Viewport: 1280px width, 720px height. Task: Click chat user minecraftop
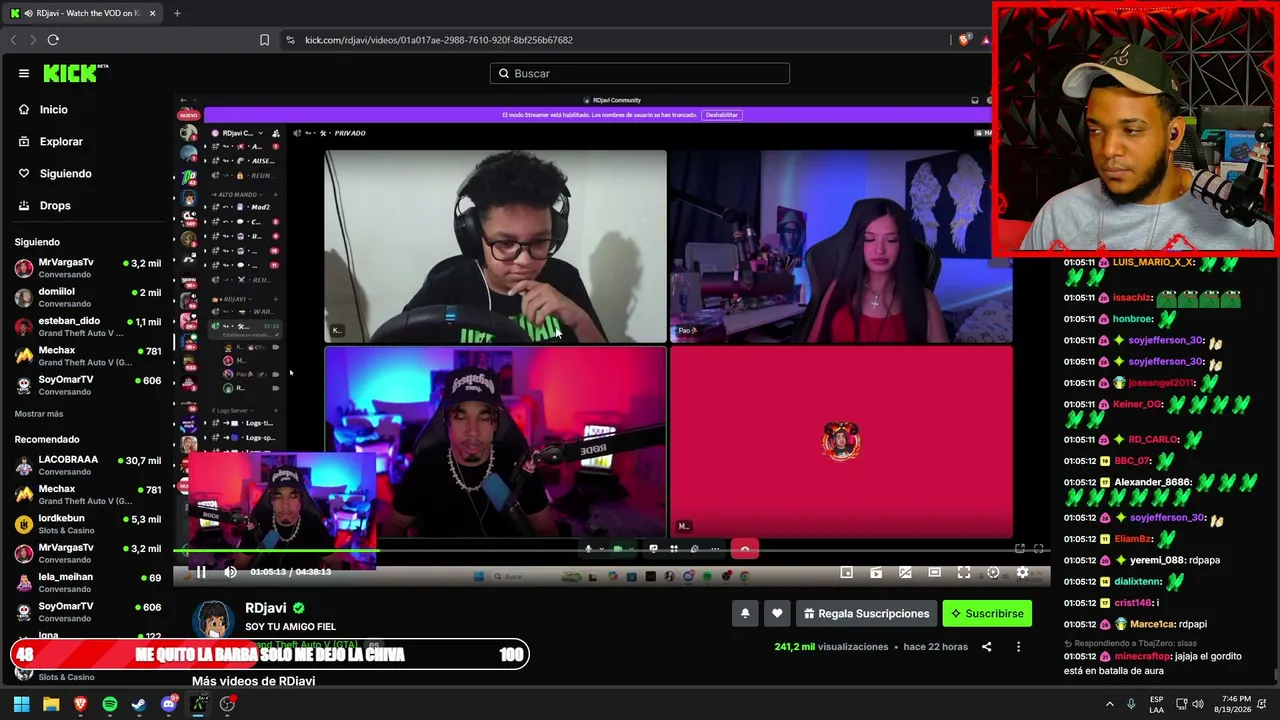point(1142,656)
